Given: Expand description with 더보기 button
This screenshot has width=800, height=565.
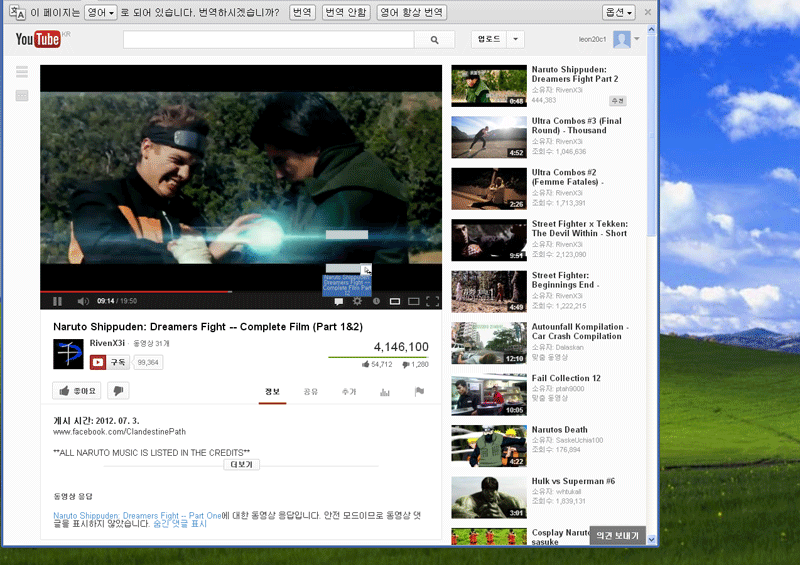Looking at the screenshot, I should [241, 464].
